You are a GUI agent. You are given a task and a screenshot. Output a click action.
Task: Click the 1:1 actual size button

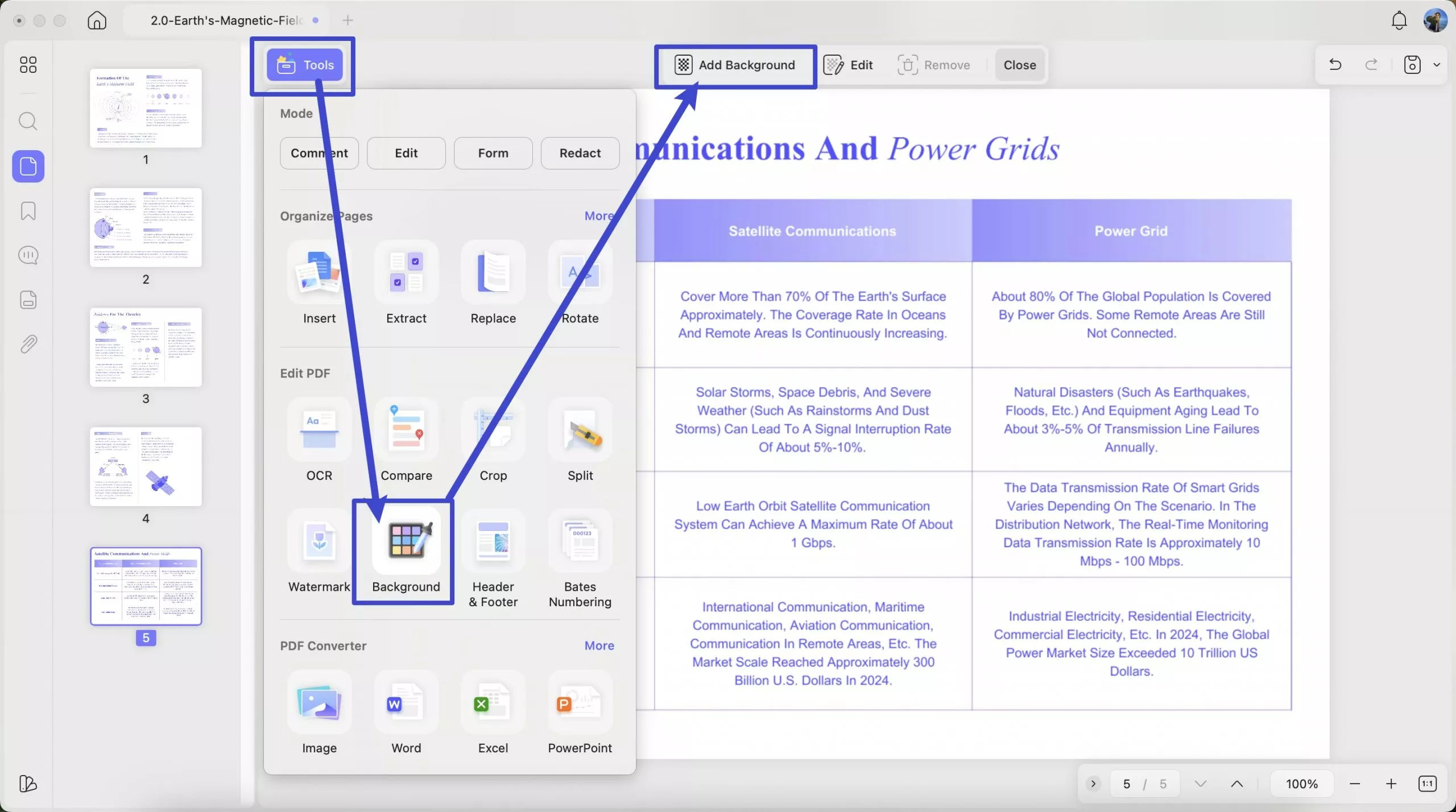[x=1428, y=784]
